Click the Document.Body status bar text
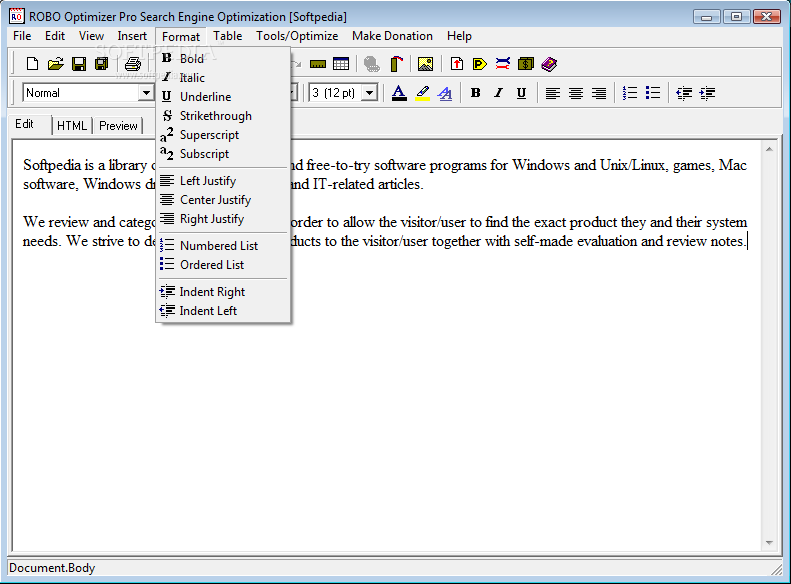Screen dimensions: 791x584 [52, 568]
